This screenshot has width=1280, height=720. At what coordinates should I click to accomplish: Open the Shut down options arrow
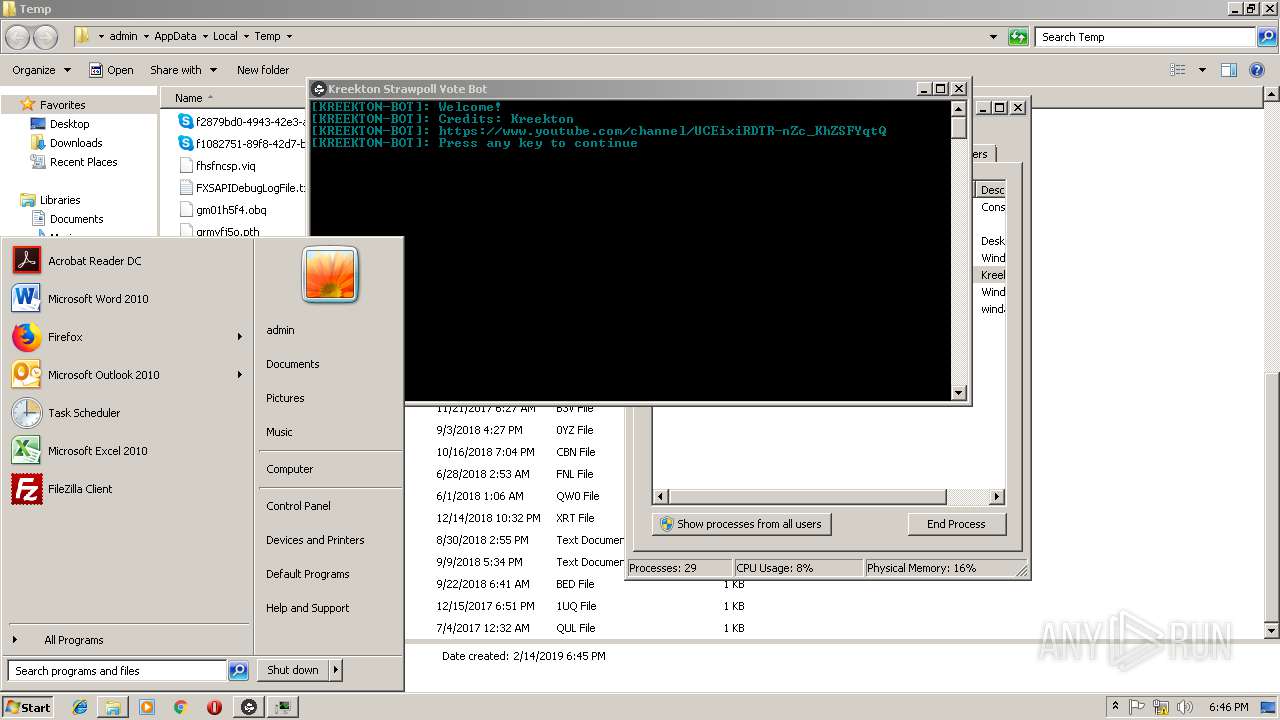coord(336,670)
